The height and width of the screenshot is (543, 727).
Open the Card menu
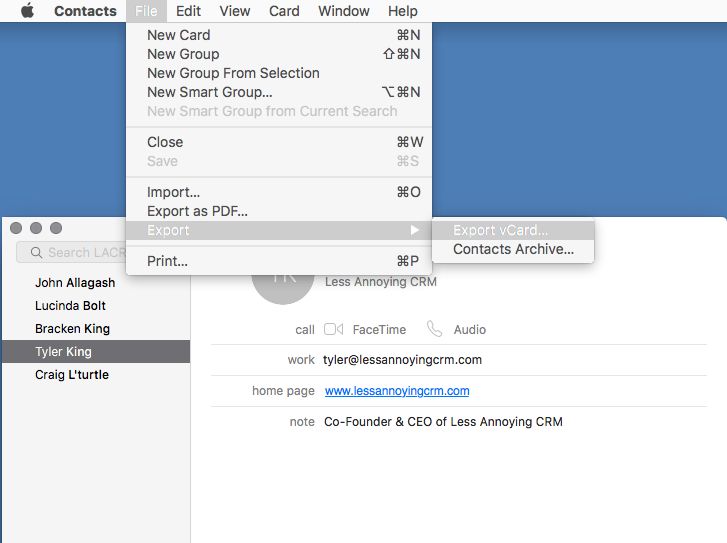point(284,11)
